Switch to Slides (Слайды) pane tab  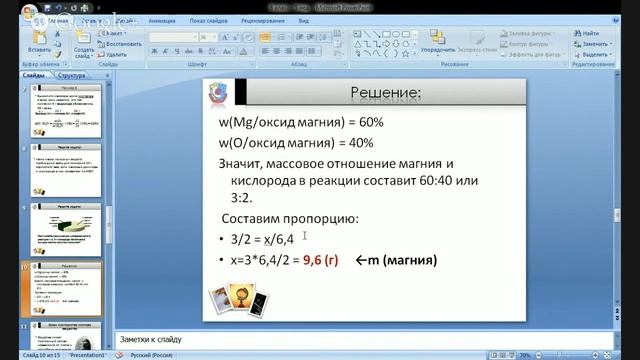tap(33, 75)
